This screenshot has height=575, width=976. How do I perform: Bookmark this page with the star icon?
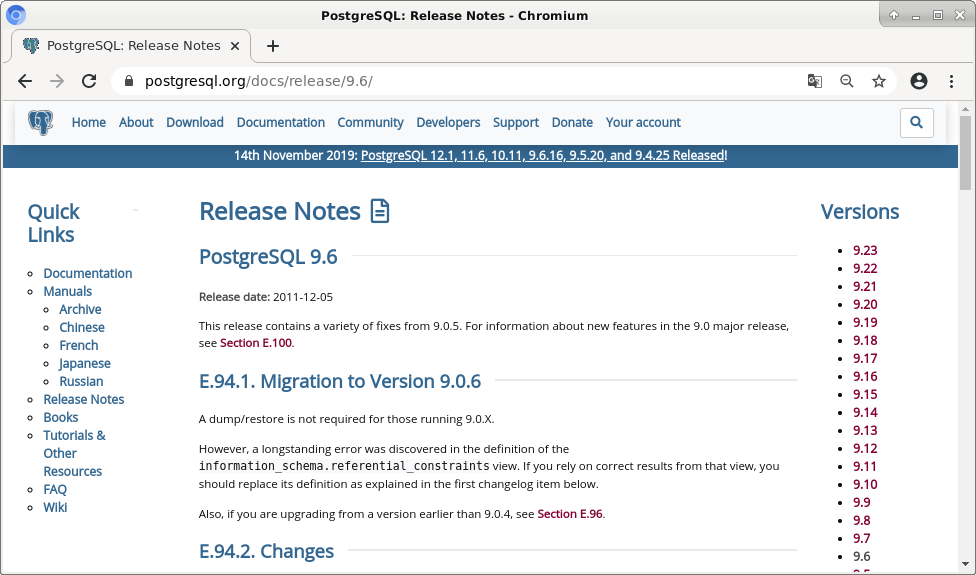(x=879, y=81)
